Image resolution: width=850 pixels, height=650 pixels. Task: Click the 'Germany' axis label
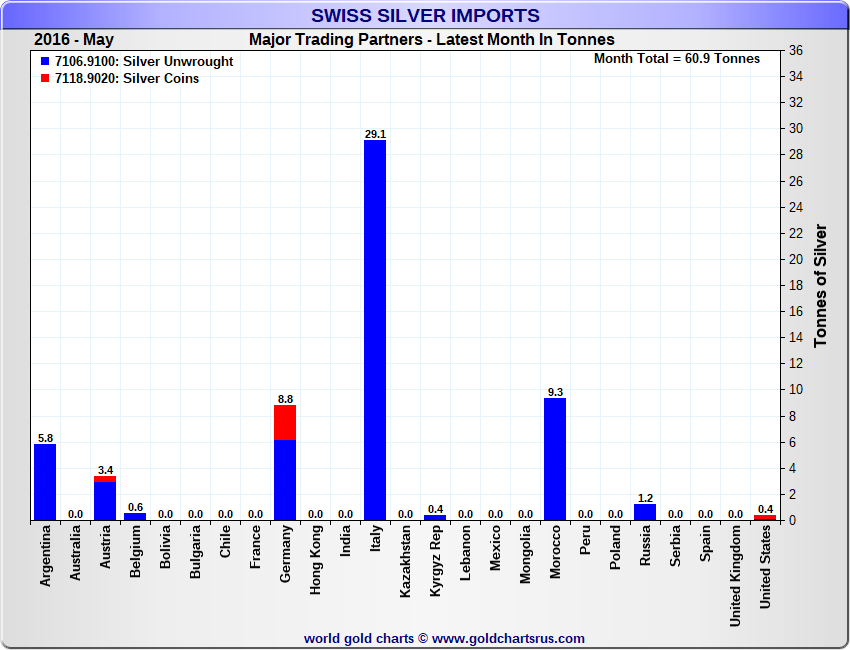[285, 554]
